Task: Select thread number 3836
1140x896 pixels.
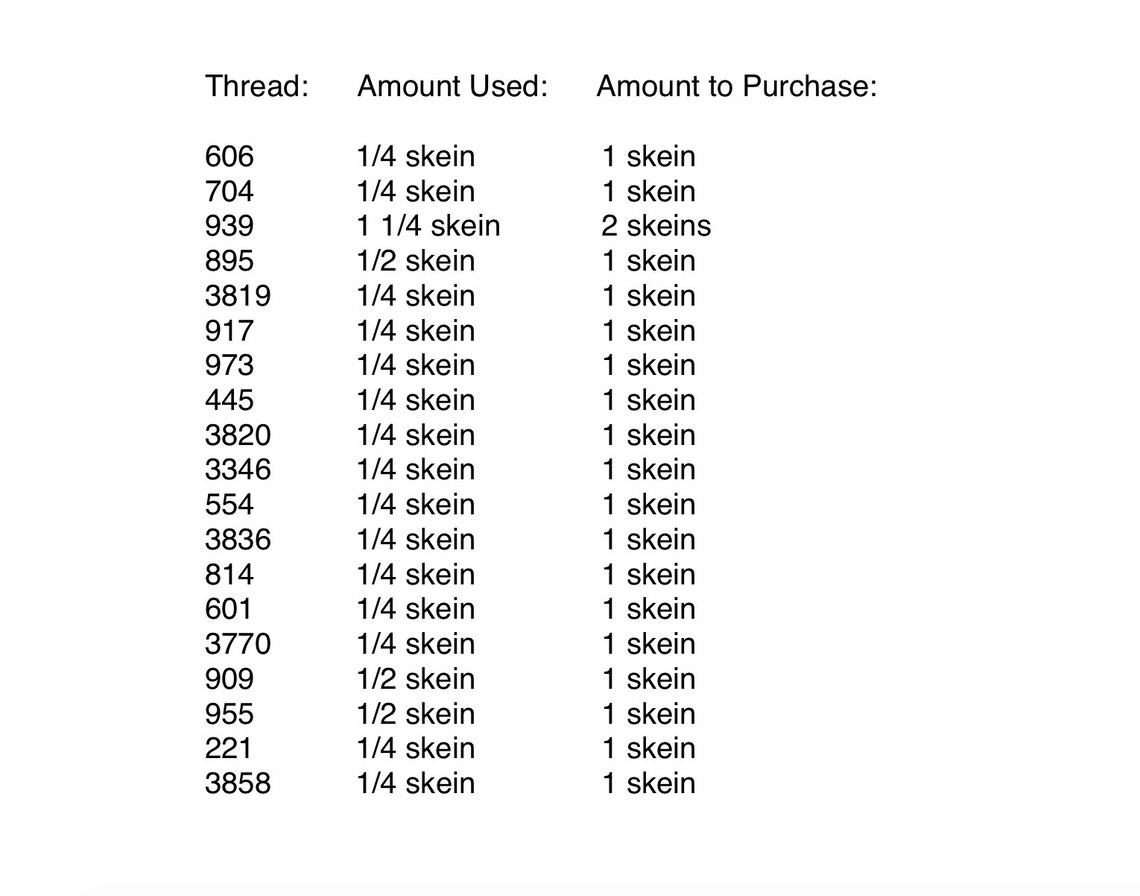Action: (x=238, y=539)
